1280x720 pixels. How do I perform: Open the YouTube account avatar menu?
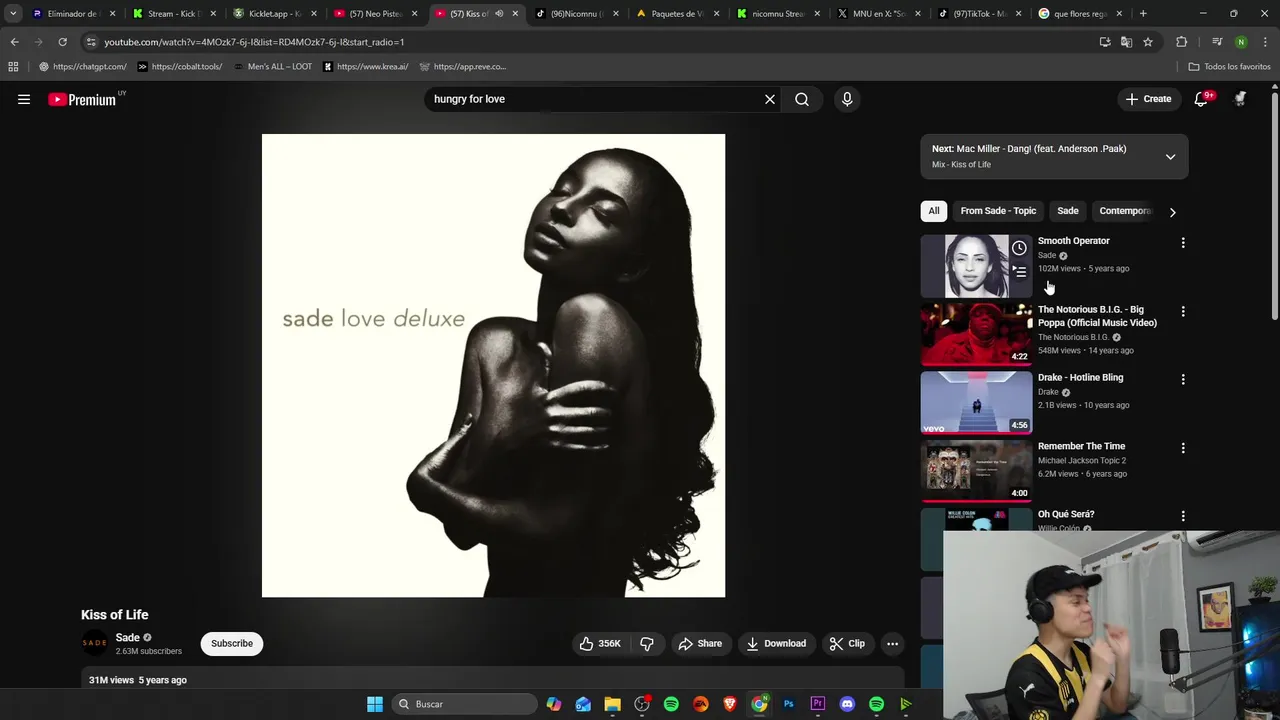[1240, 99]
